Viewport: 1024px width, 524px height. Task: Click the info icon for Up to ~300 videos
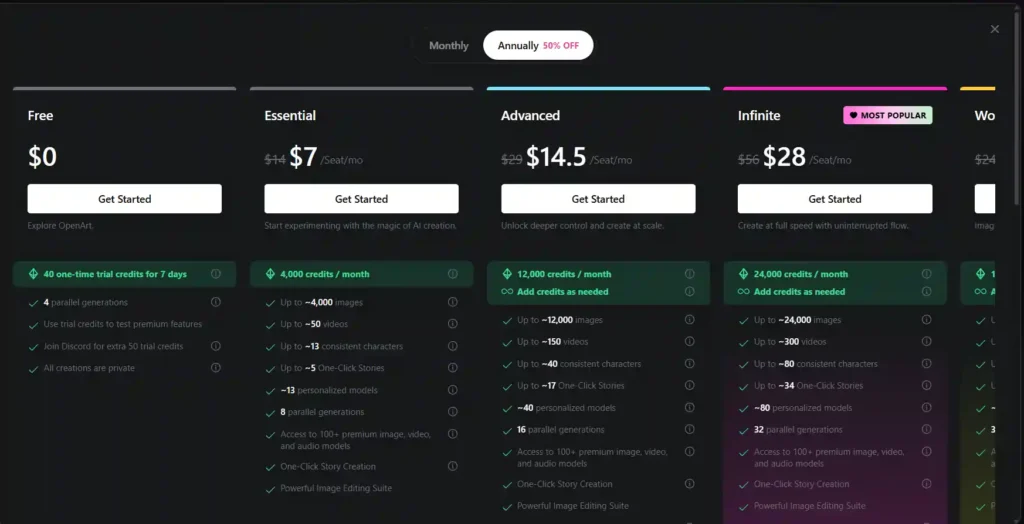(926, 341)
